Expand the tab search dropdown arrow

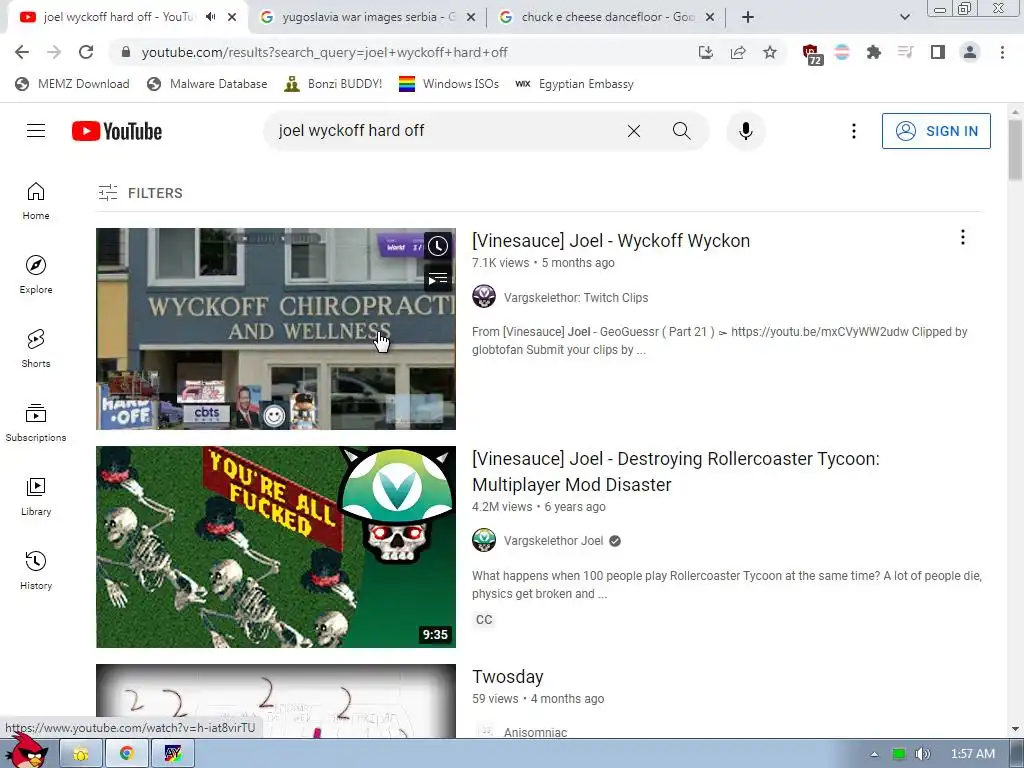point(904,17)
